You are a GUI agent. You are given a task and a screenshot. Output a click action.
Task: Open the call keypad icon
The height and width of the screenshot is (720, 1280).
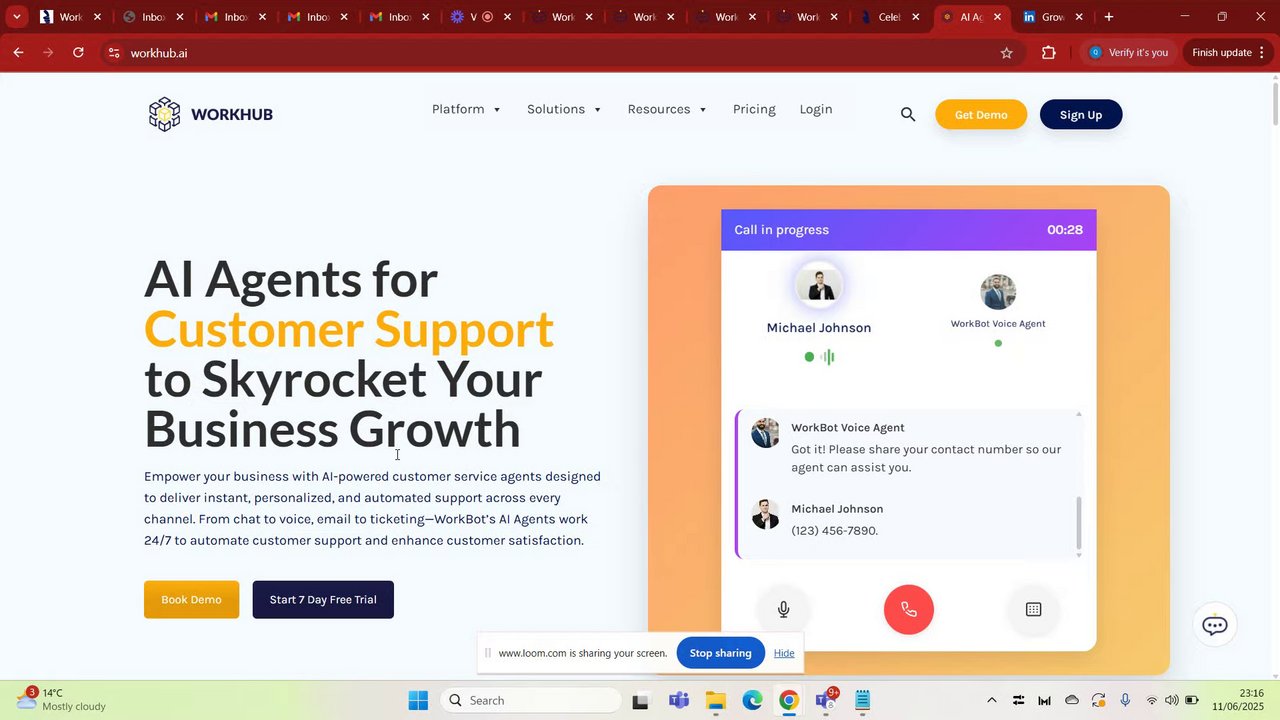1034,609
